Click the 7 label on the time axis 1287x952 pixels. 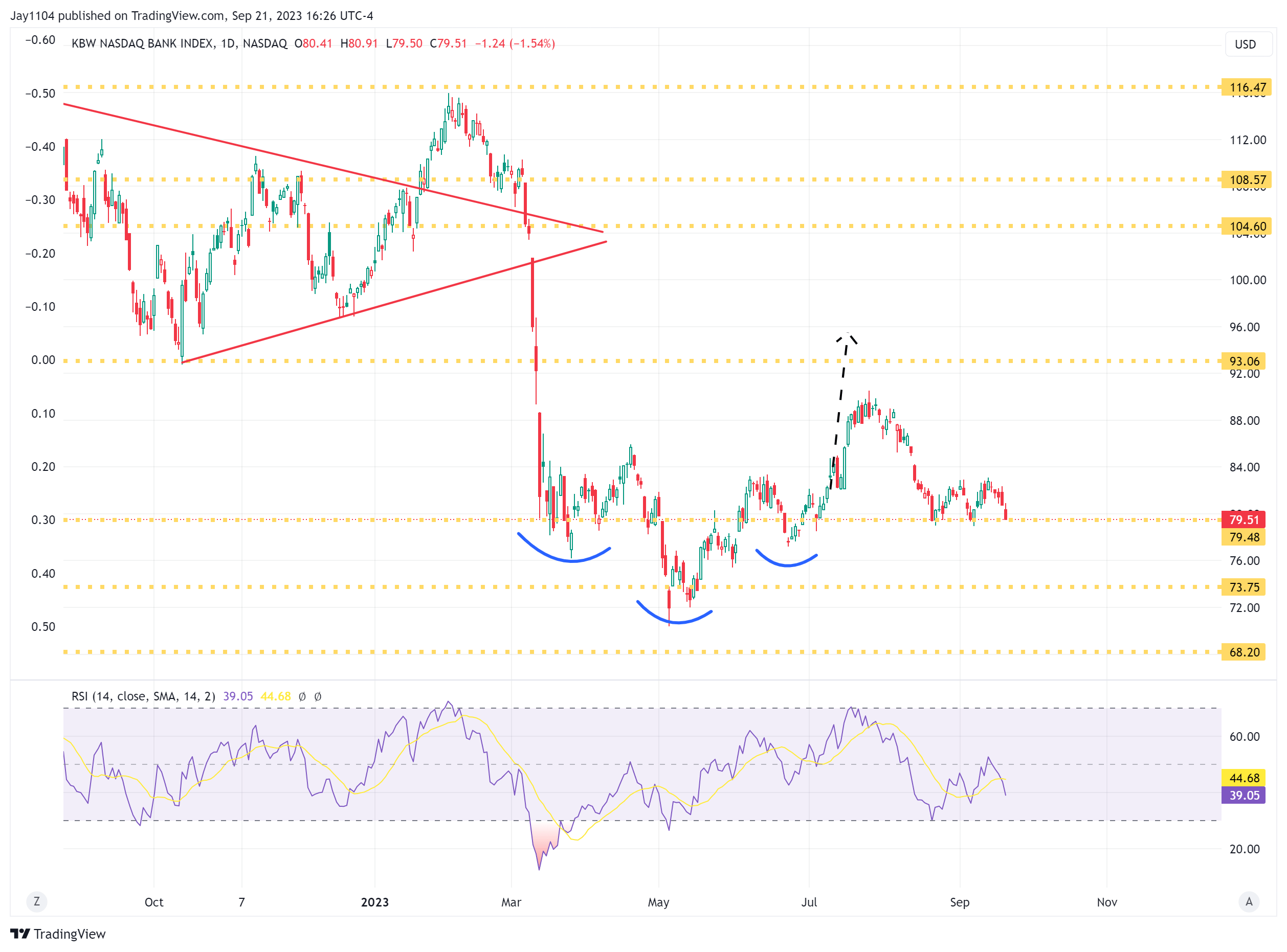click(x=241, y=902)
